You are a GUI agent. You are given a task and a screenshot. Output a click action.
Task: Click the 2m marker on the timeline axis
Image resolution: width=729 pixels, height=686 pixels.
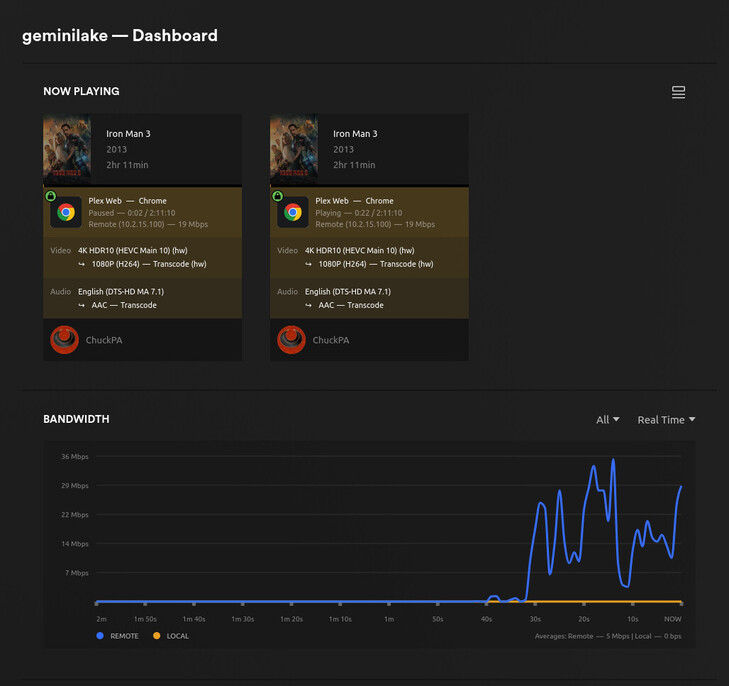(x=101, y=619)
